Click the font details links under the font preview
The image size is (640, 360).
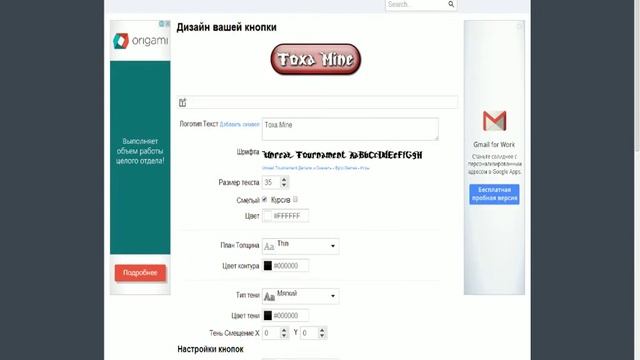pyautogui.click(x=316, y=168)
